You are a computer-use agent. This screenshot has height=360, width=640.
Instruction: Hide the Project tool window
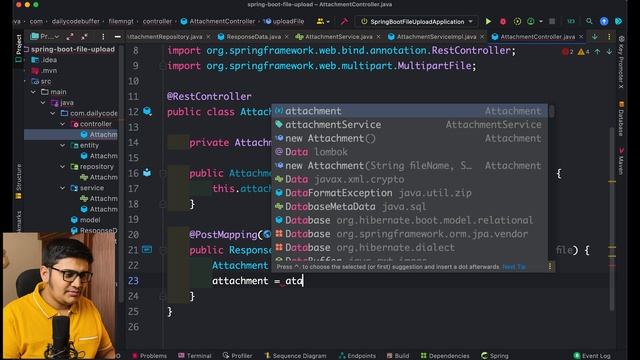coord(118,37)
